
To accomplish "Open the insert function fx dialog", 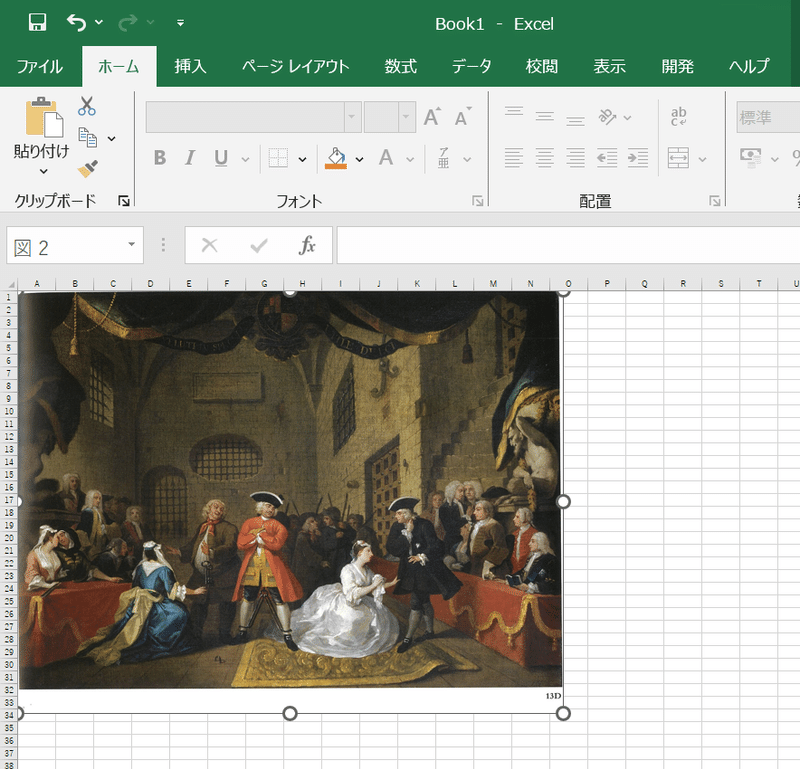I will [307, 245].
